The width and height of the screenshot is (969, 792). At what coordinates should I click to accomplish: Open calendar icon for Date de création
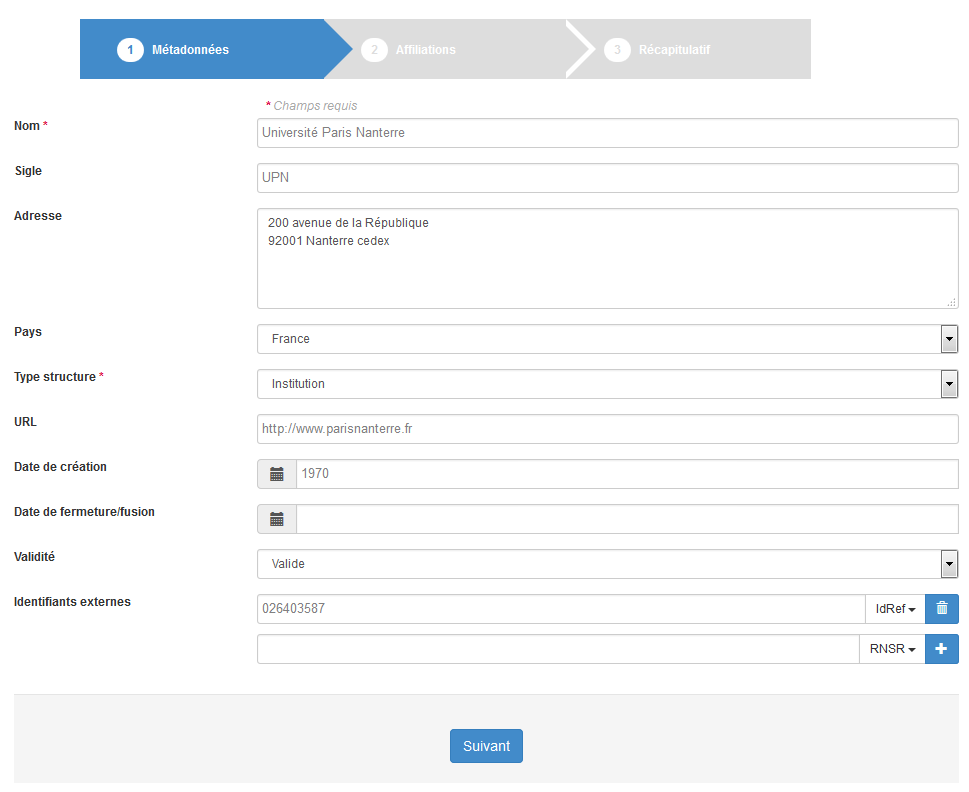click(277, 474)
